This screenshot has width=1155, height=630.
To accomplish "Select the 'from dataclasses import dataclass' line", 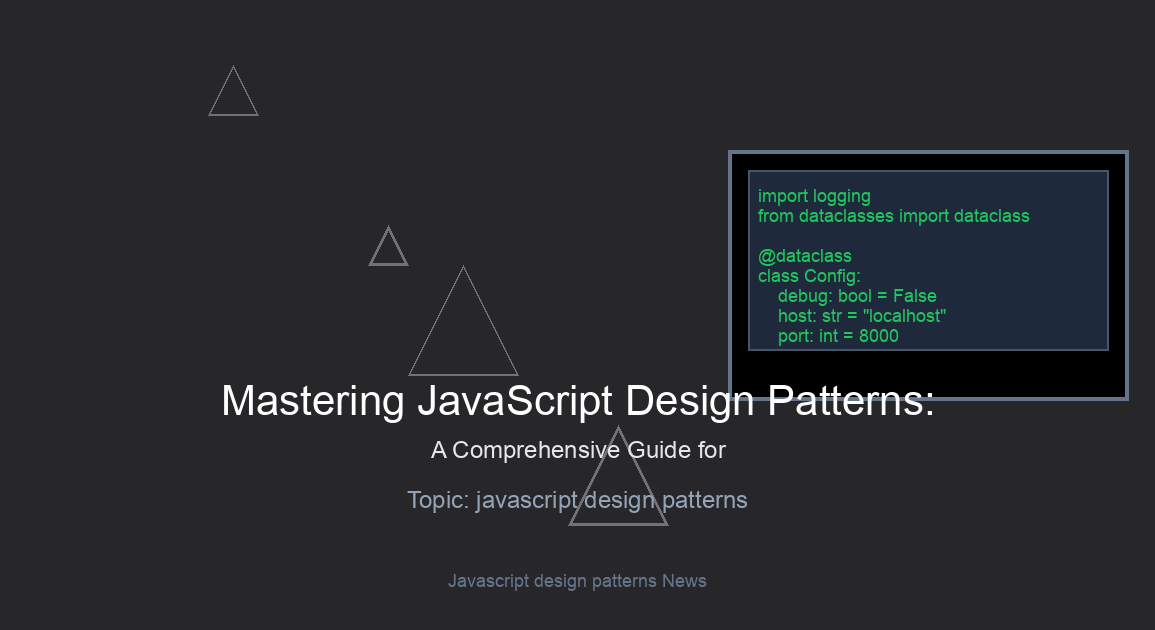I will 893,216.
